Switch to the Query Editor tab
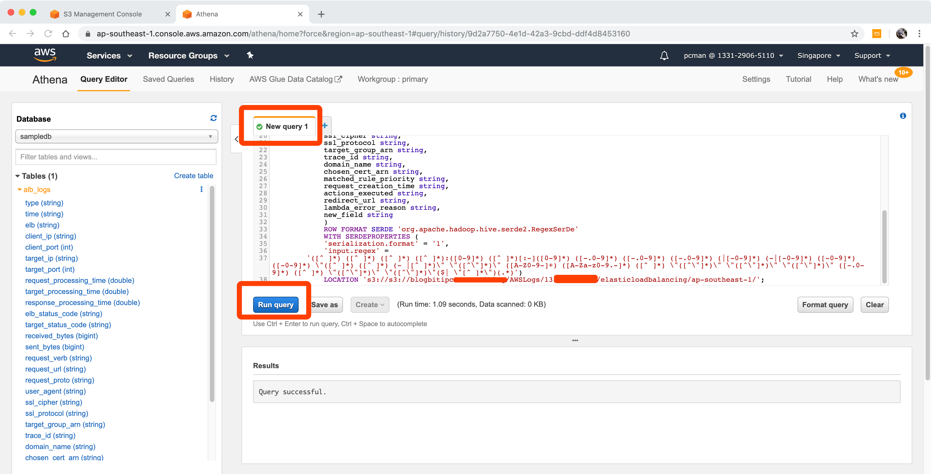Viewport: 931px width, 474px height. [x=104, y=79]
